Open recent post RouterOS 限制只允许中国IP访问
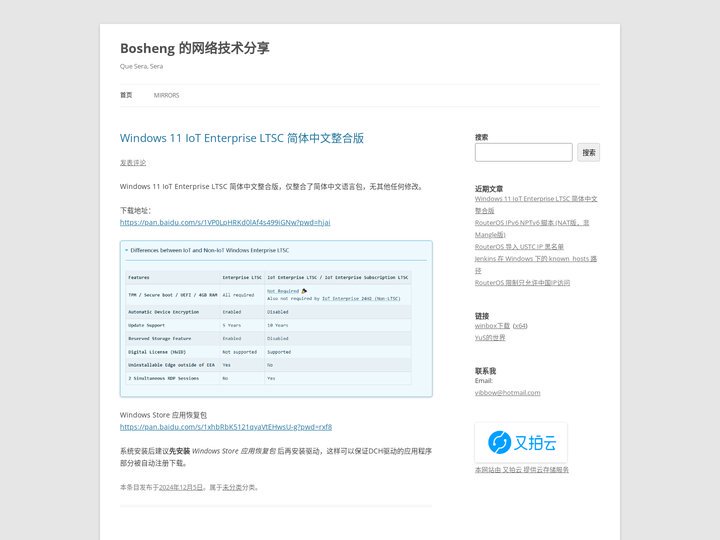This screenshot has width=720, height=540. click(522, 282)
